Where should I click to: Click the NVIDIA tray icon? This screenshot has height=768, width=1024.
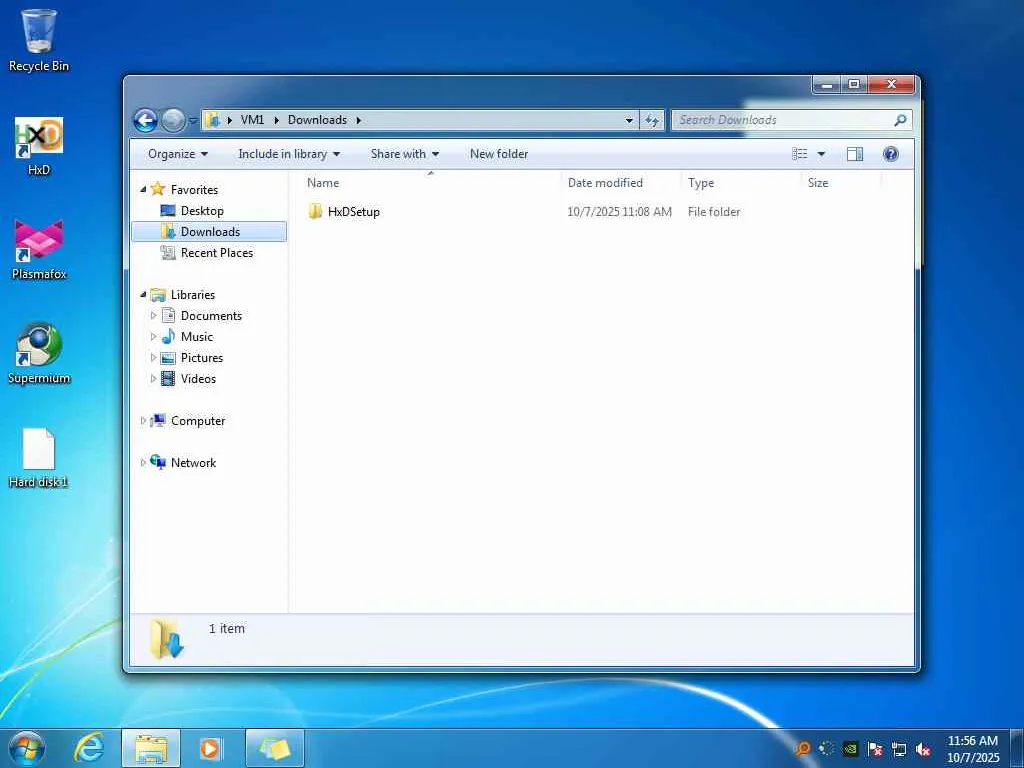pos(850,749)
